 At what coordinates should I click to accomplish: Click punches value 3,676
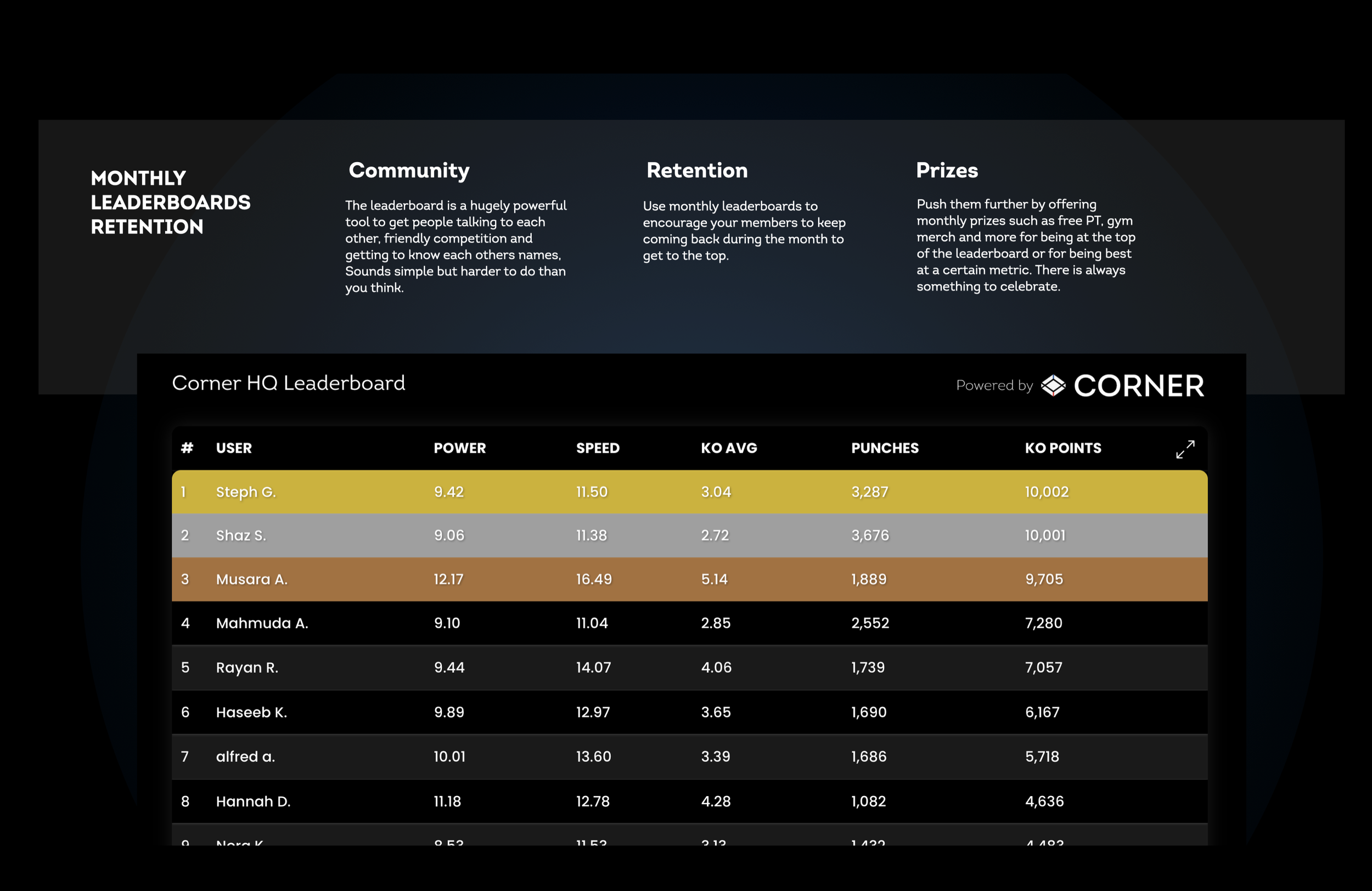[x=870, y=535]
